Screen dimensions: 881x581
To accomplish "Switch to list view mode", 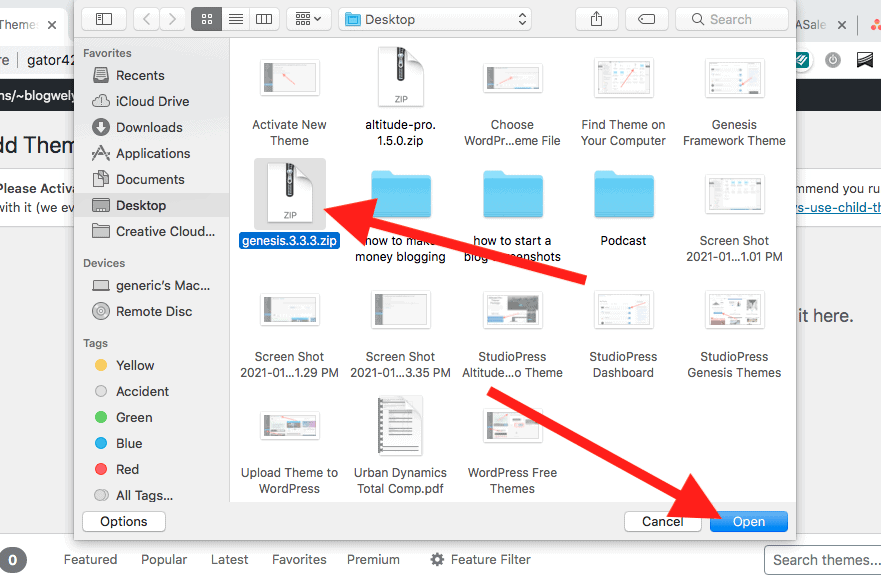I will point(235,19).
